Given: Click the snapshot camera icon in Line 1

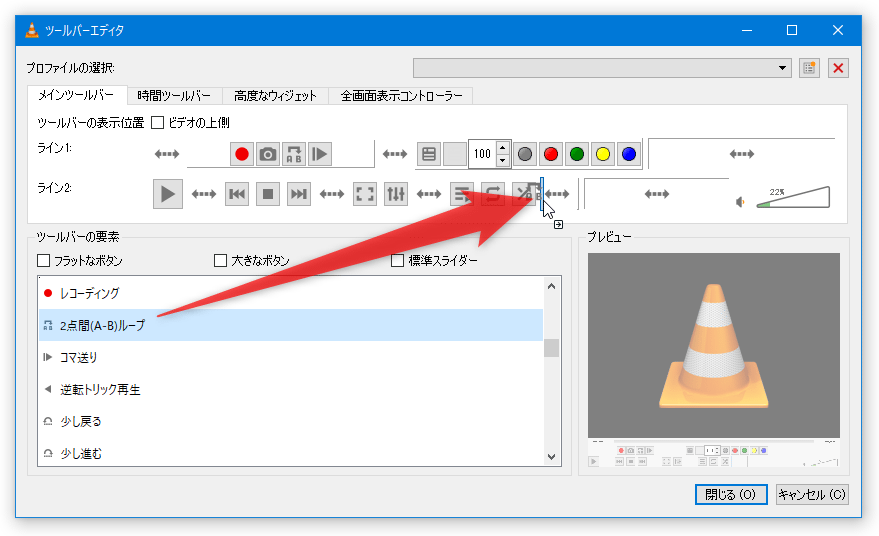Looking at the screenshot, I should pos(268,154).
